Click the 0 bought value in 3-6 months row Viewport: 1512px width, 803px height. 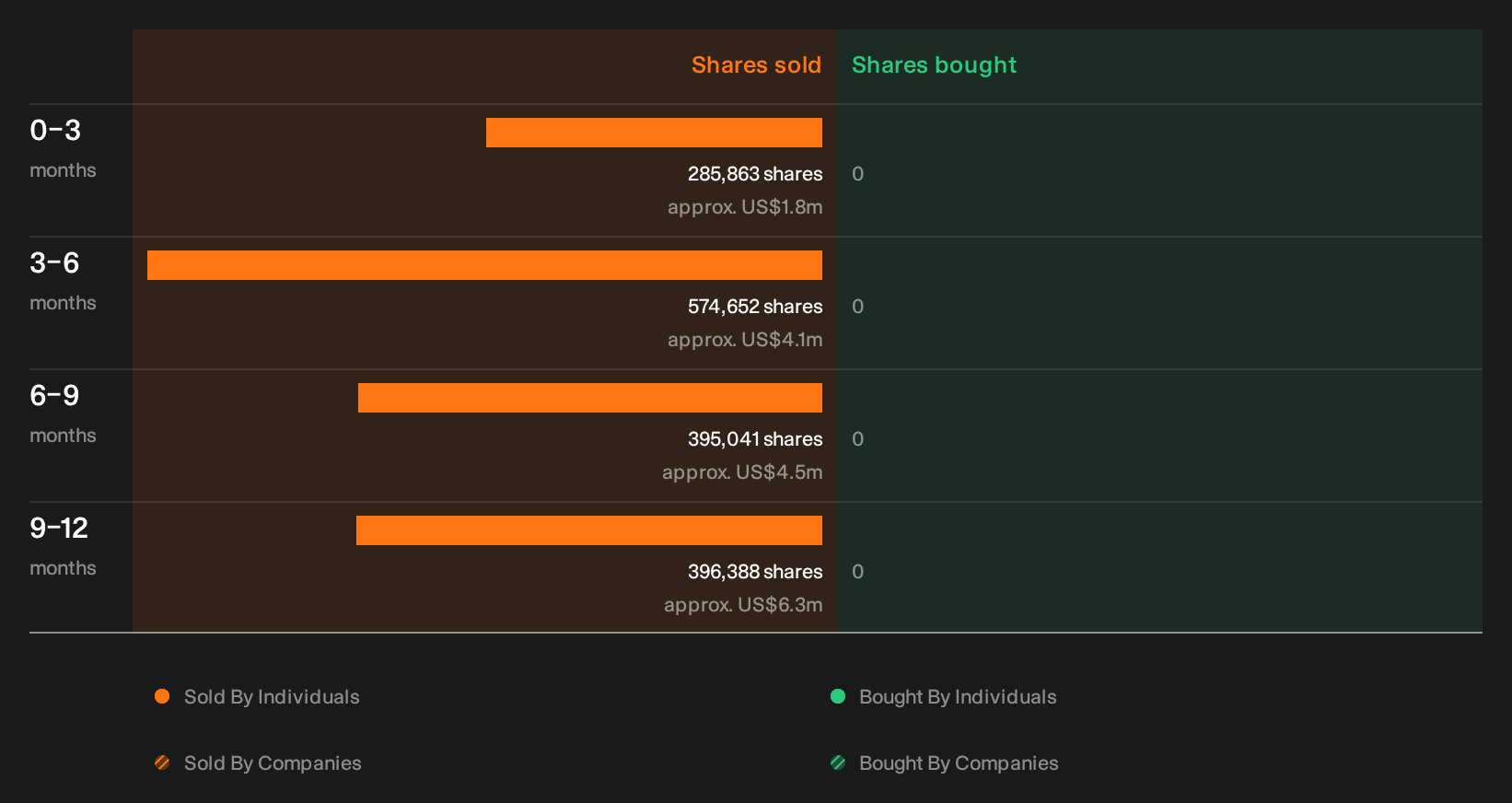pos(857,307)
